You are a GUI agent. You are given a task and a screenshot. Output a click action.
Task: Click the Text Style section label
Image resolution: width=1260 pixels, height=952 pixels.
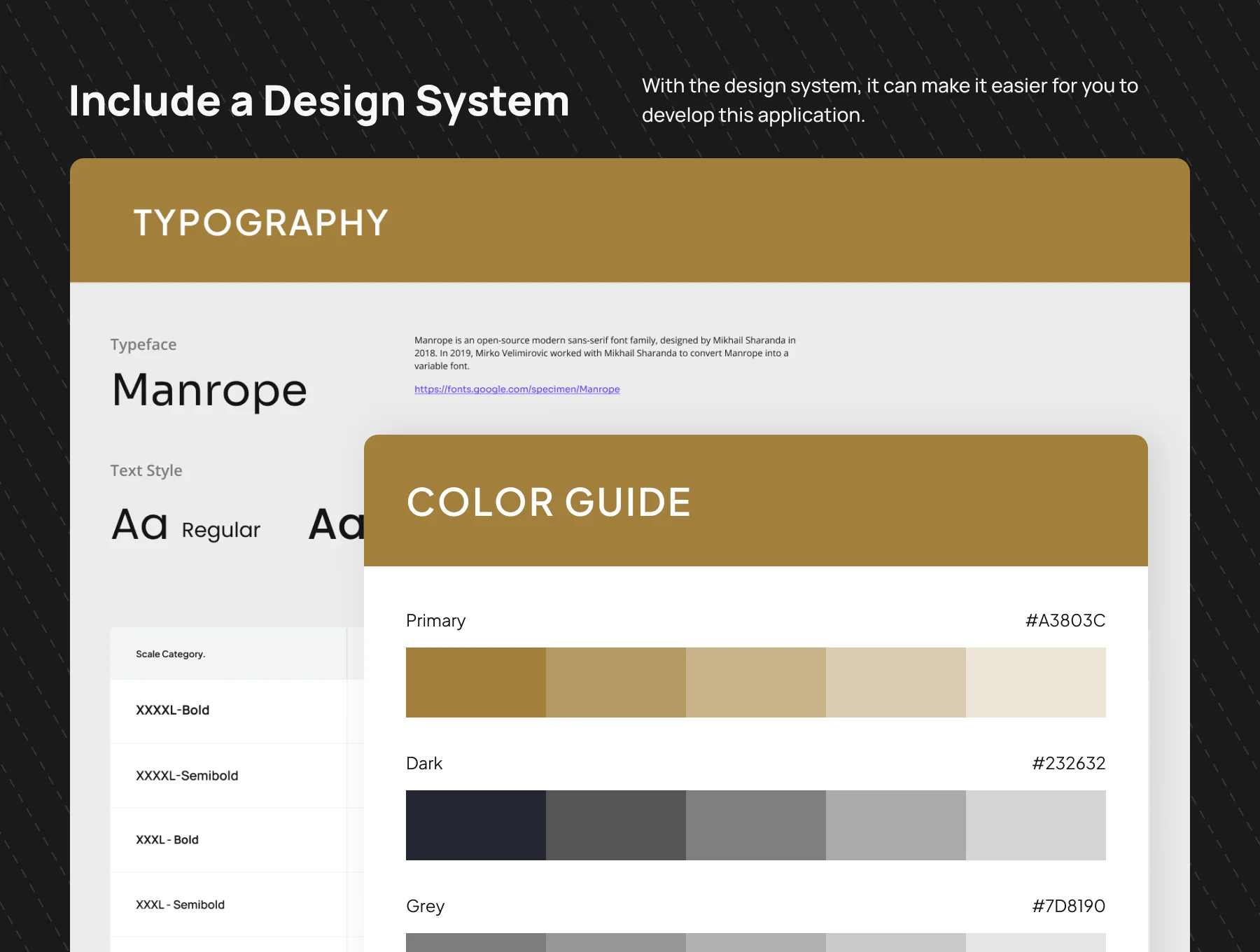(146, 470)
